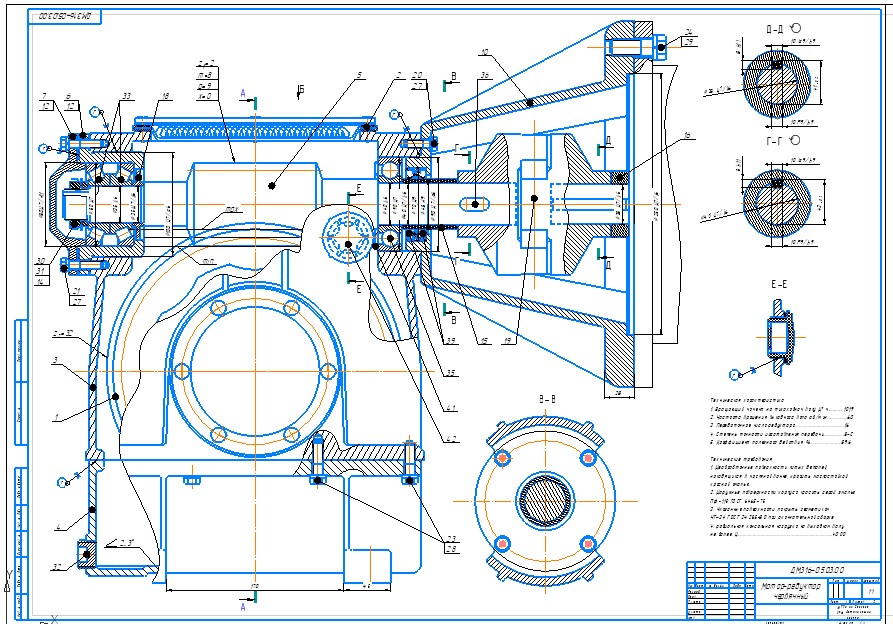Click position callout number 5

click(359, 75)
